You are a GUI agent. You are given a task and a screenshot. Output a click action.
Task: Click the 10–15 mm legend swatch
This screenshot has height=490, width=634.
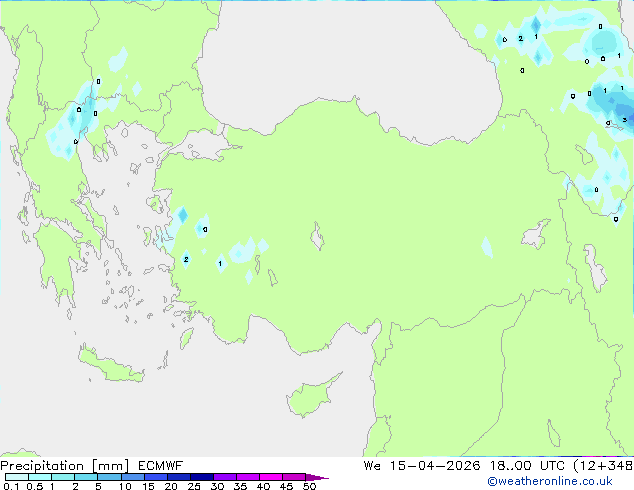click(x=133, y=477)
